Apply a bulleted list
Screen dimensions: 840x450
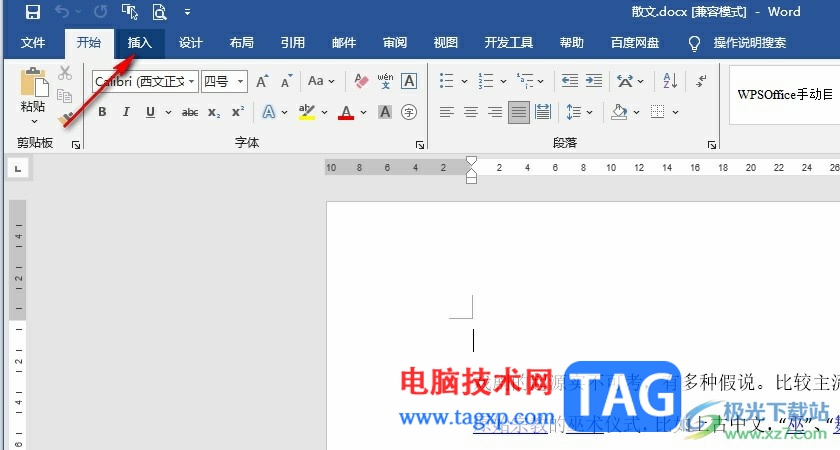click(x=446, y=81)
